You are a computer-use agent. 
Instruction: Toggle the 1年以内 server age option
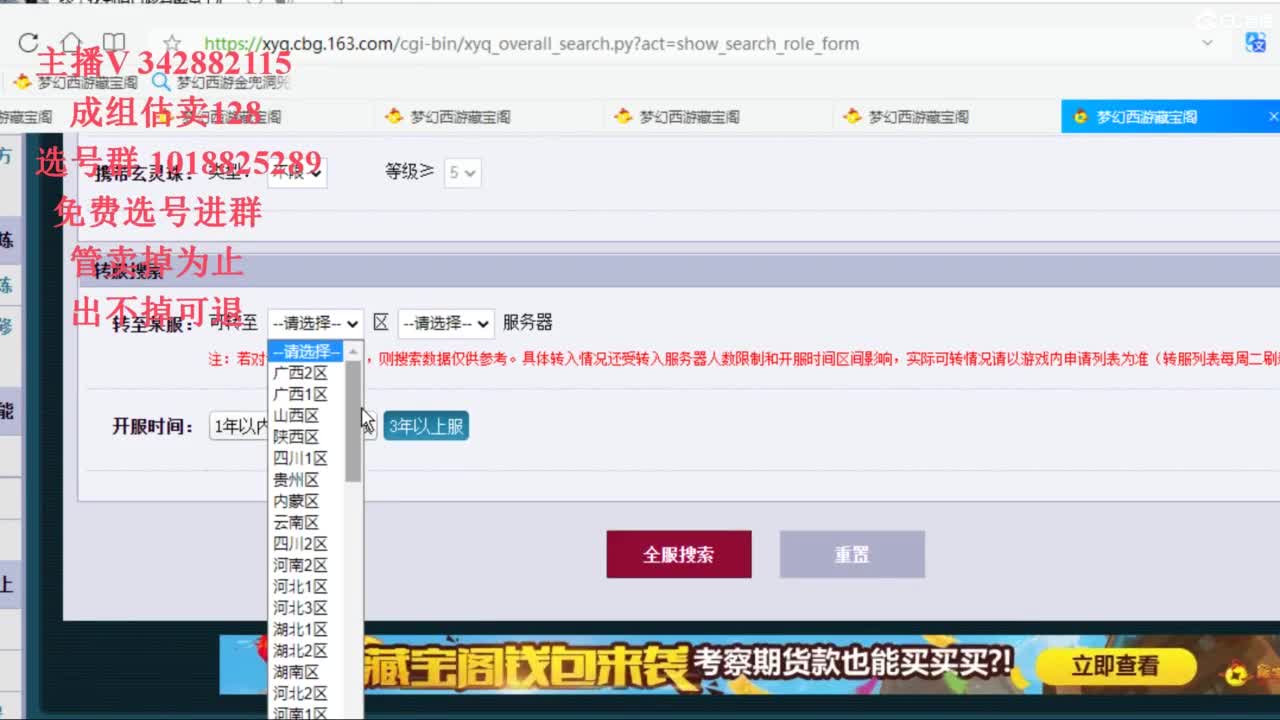pyautogui.click(x=240, y=426)
